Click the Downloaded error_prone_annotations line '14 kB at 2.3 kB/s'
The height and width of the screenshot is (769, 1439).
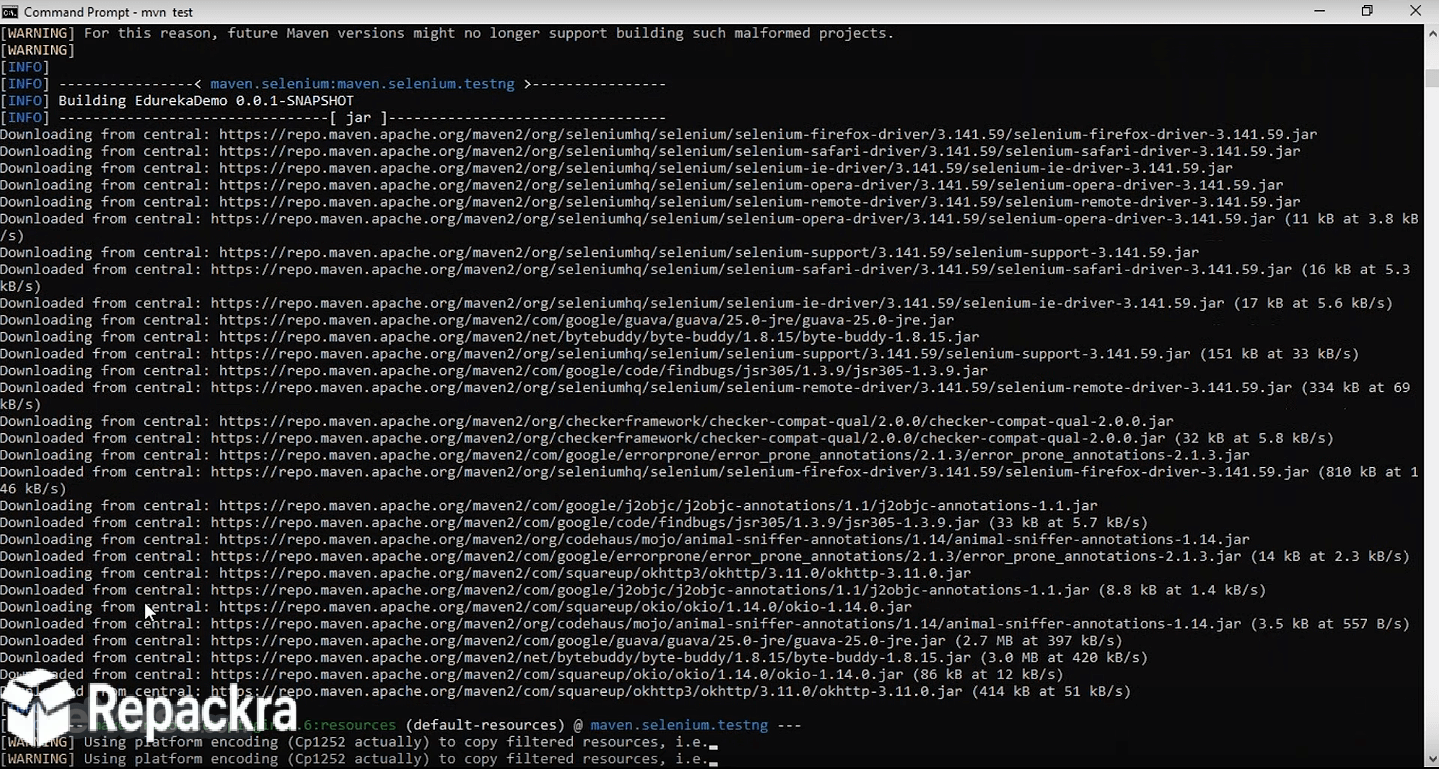[x=705, y=556]
